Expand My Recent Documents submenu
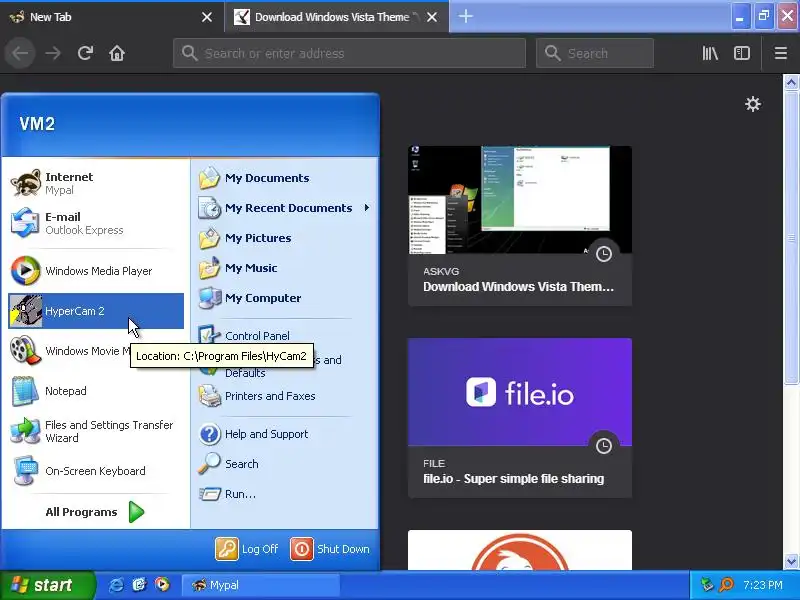 (x=283, y=208)
